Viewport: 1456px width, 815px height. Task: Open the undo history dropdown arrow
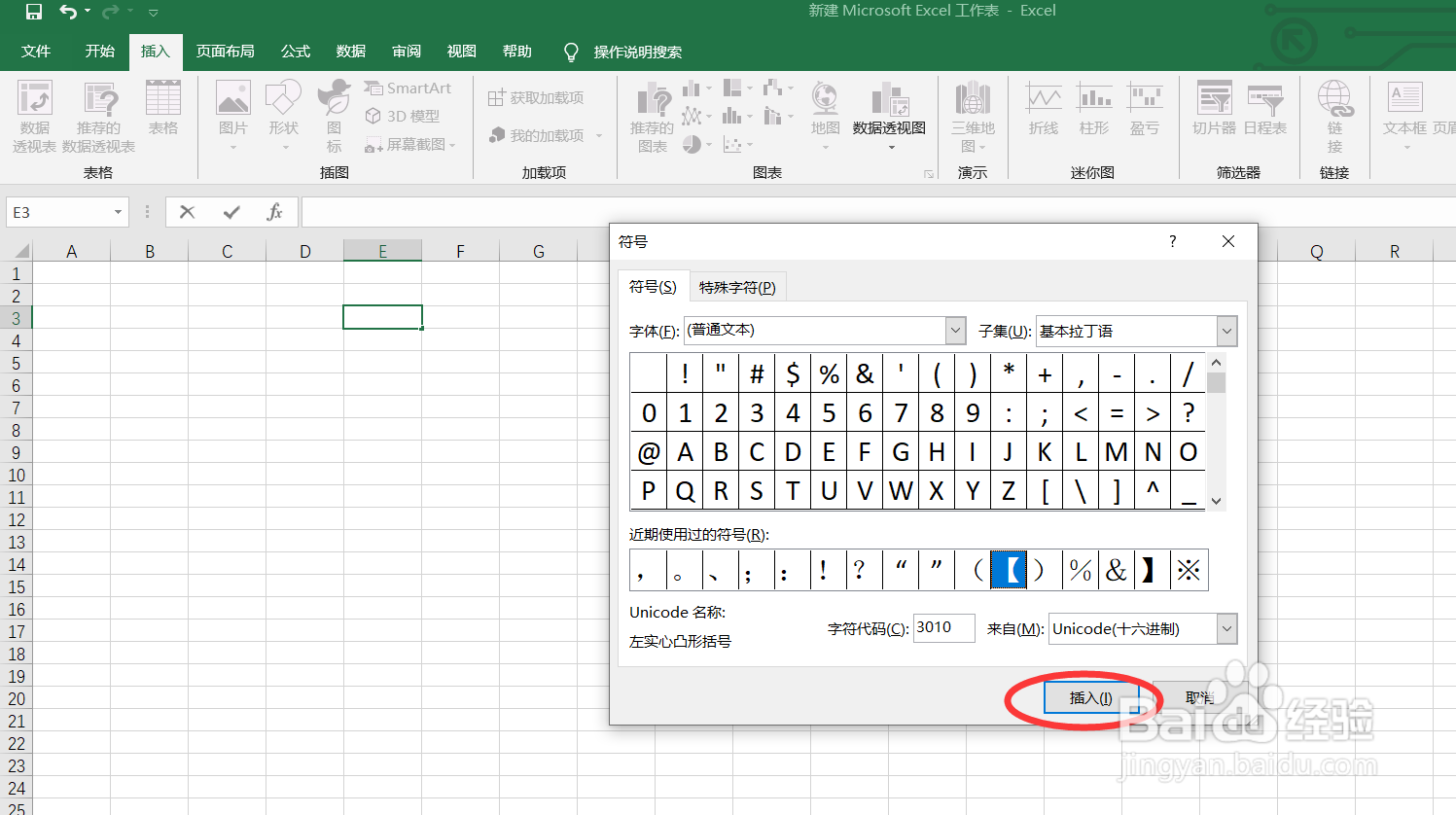click(88, 12)
